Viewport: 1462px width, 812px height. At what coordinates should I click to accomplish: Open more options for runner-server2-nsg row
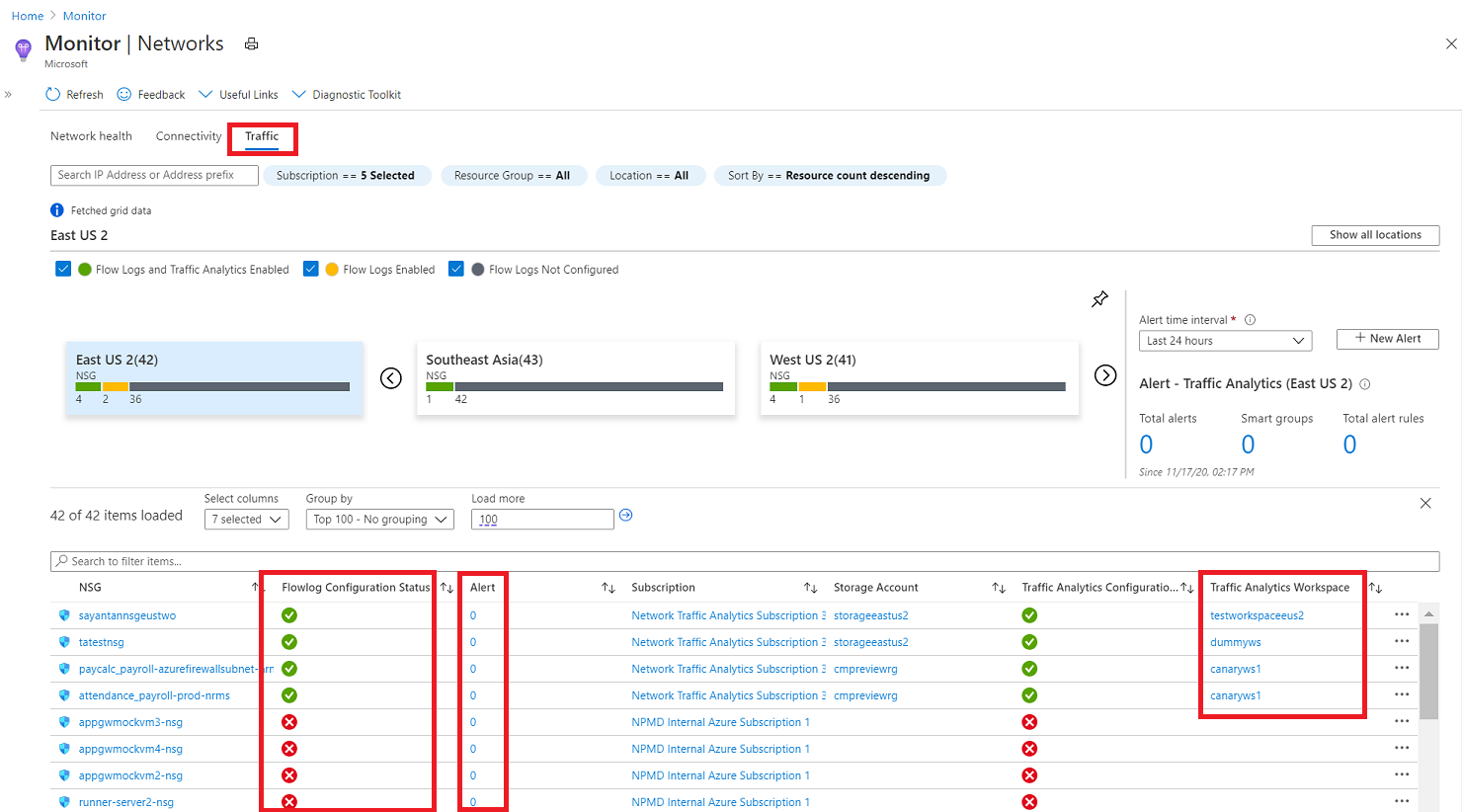tap(1402, 801)
